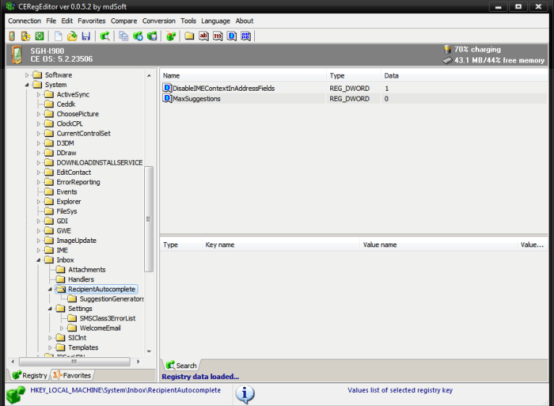Screen dimensions: 554x406
Task: Click the blue info icon in status bar
Action: 244,394
